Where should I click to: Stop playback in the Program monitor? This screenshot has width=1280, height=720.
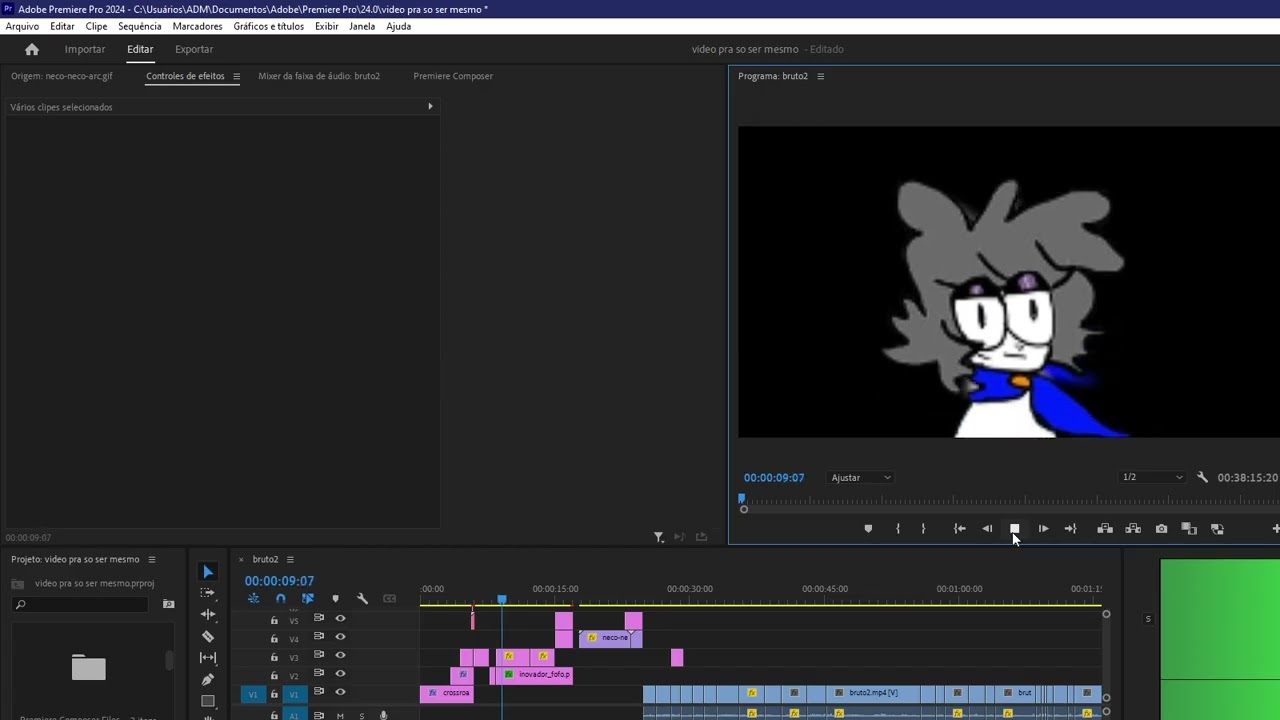tap(1014, 529)
